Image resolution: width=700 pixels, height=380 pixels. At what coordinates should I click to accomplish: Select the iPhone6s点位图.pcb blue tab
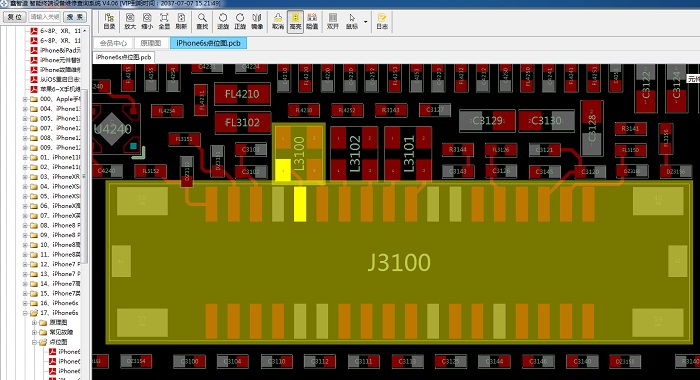coord(208,43)
